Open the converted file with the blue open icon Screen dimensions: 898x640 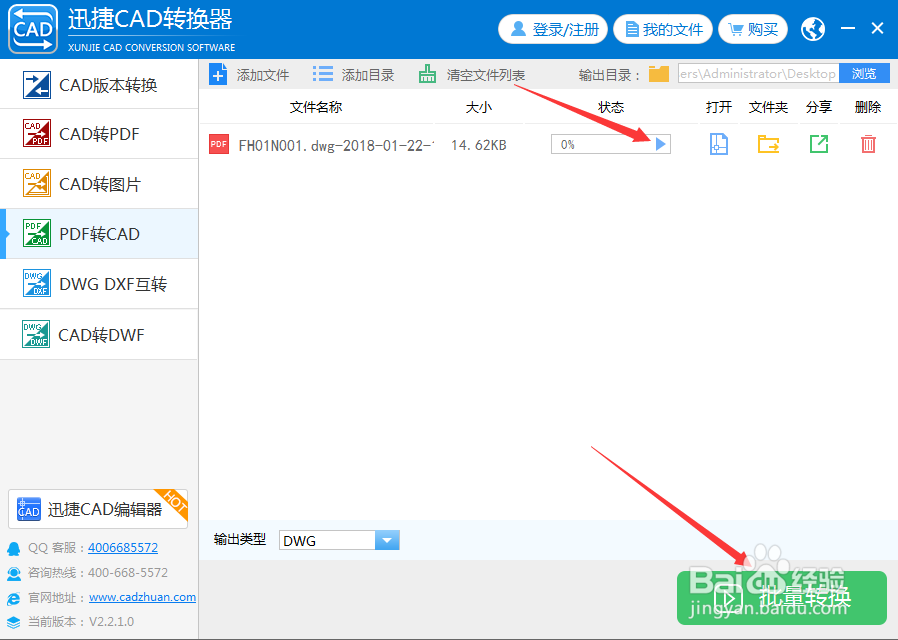(718, 144)
